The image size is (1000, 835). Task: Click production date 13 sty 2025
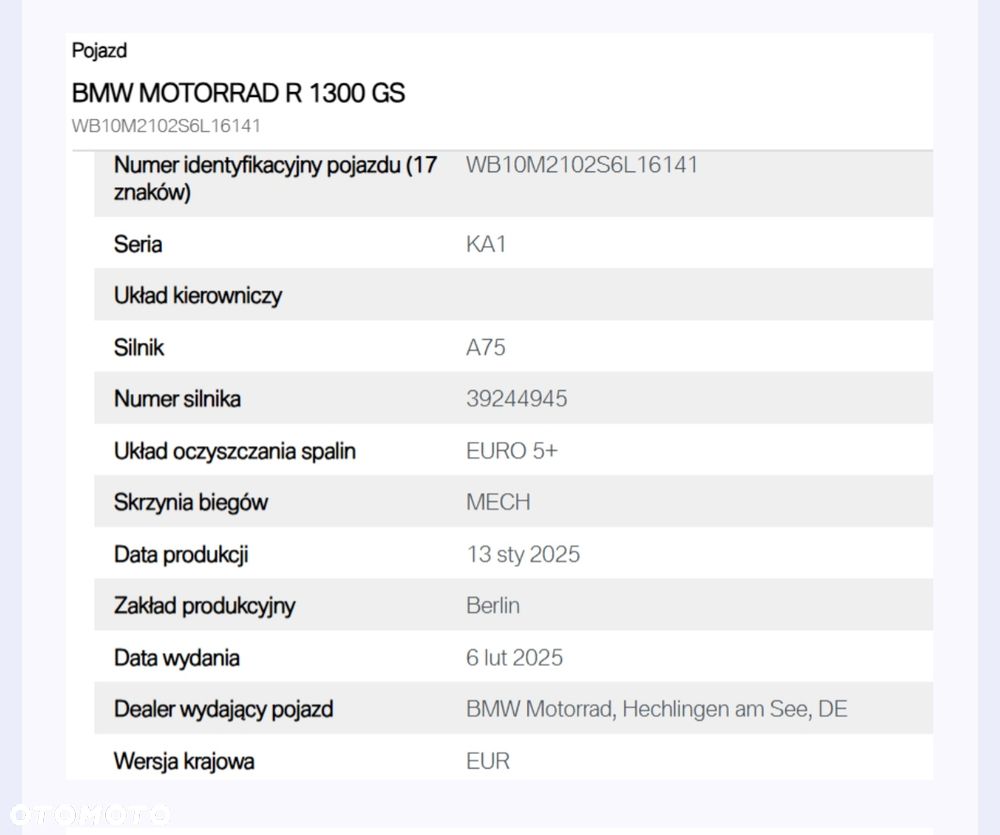(x=523, y=554)
